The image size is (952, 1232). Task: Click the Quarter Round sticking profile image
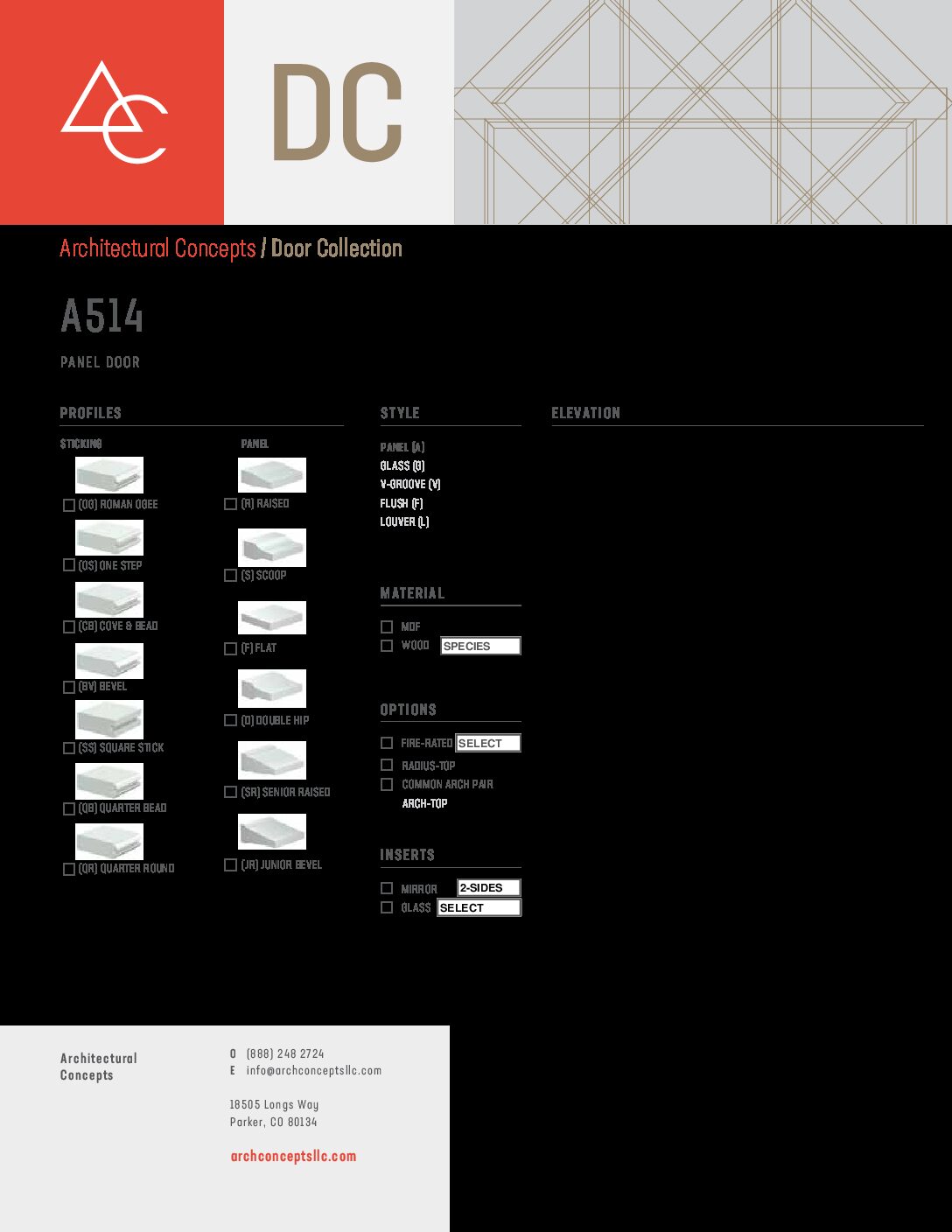point(109,842)
